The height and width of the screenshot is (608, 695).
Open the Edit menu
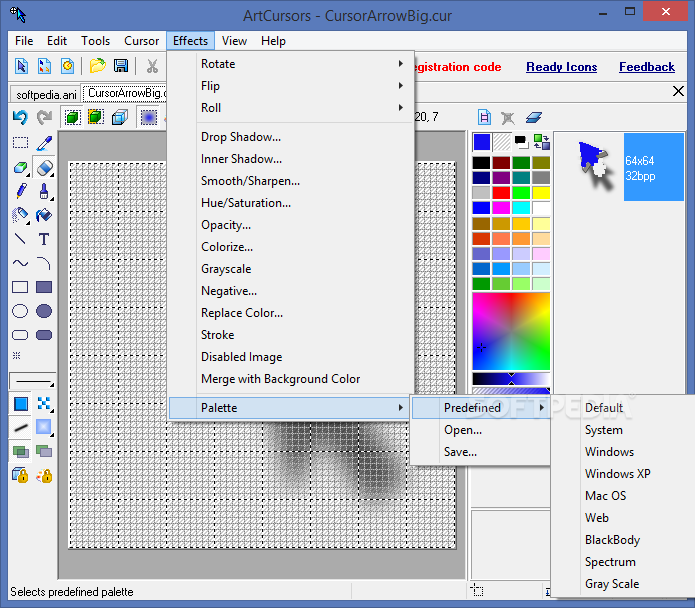(x=57, y=41)
